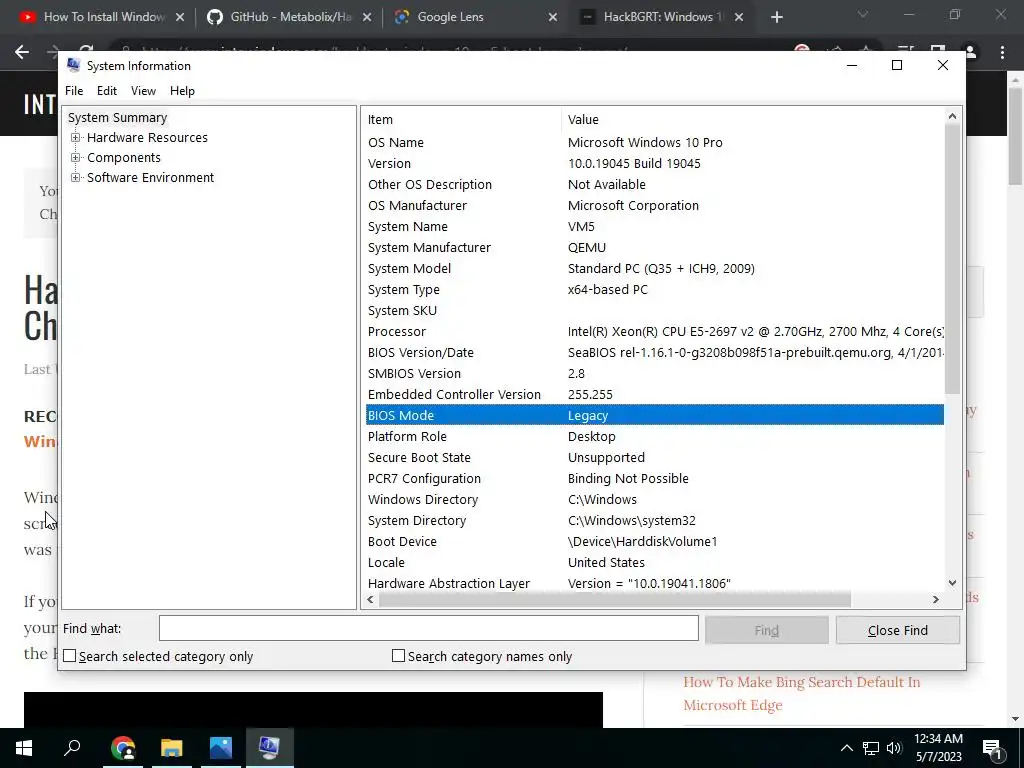Select the System Manufacturer row
Screen dimensions: 1024x768
[654, 248]
